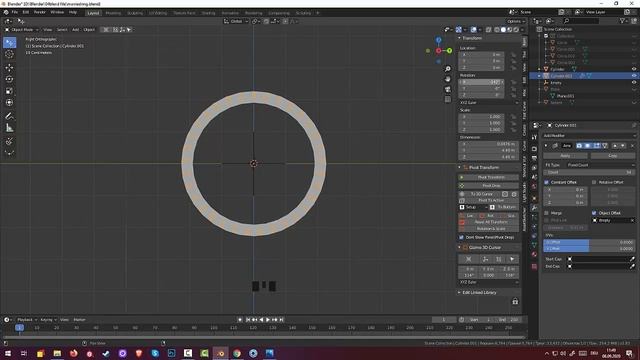Enable Merge checkbox
Image resolution: width=640 pixels, height=360 pixels.
pos(547,213)
